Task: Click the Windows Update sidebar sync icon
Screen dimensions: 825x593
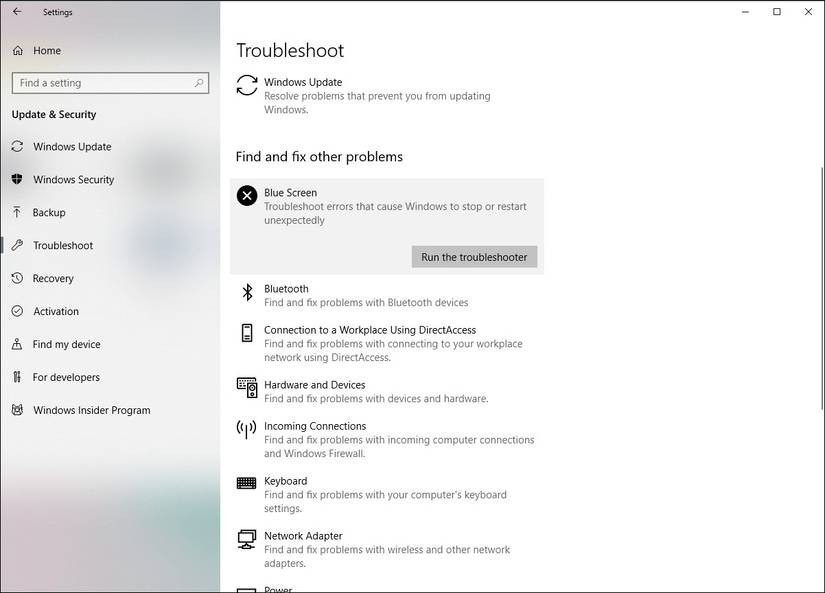Action: point(17,146)
